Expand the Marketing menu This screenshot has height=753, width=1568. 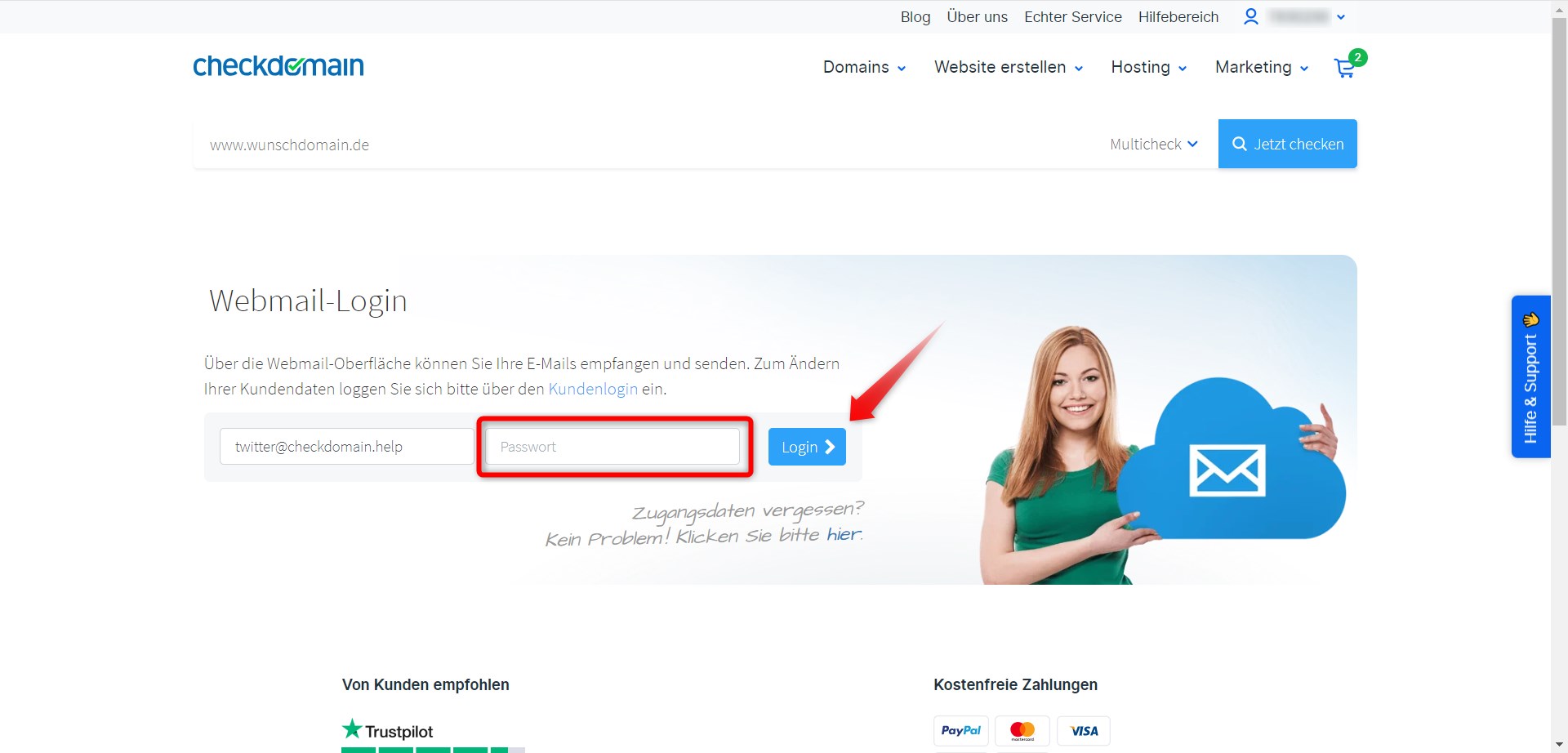coord(1262,67)
